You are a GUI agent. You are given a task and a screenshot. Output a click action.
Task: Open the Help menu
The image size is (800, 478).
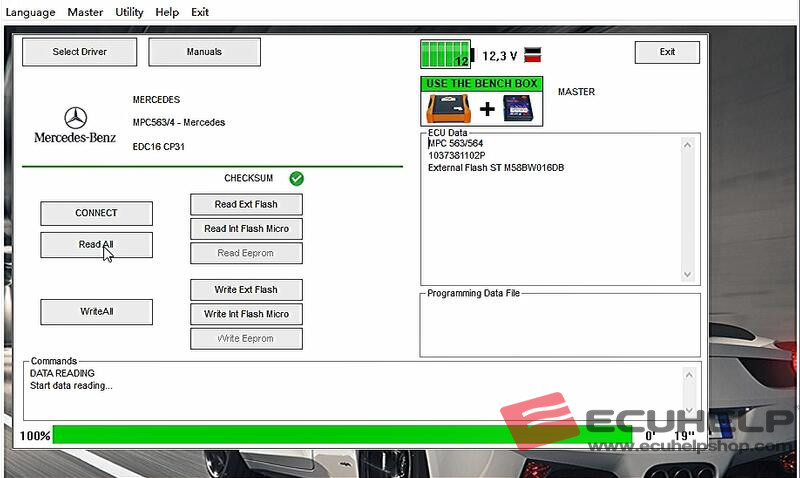click(167, 12)
